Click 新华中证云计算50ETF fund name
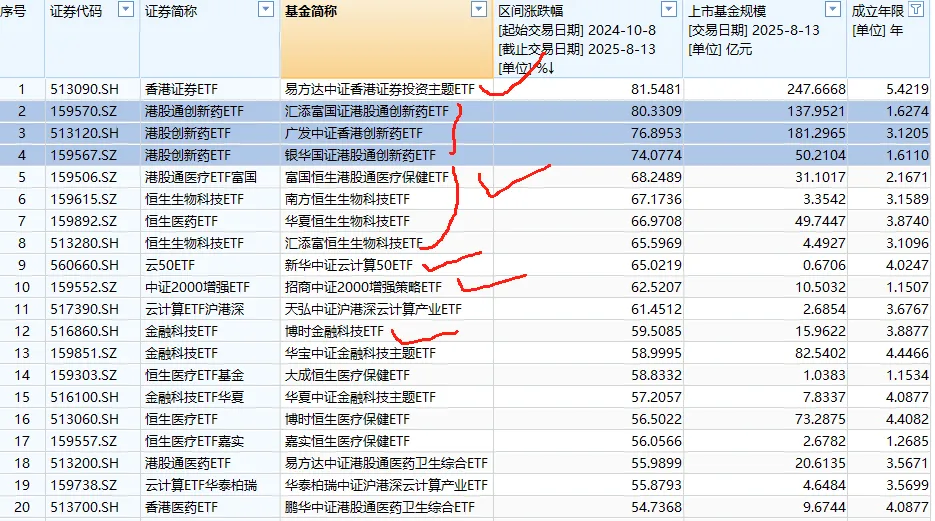 349,265
